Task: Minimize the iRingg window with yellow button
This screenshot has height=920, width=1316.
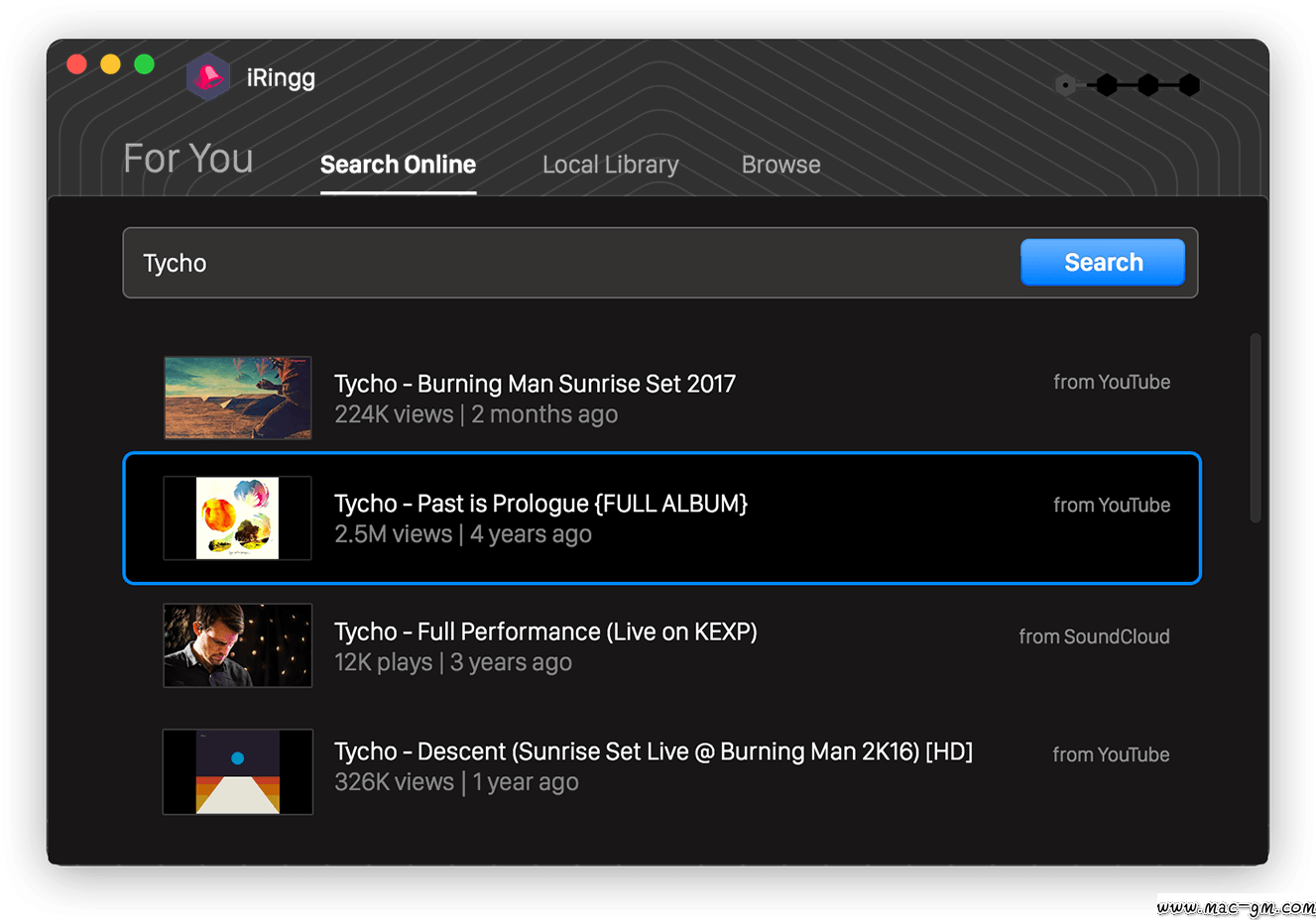Action: (x=110, y=63)
